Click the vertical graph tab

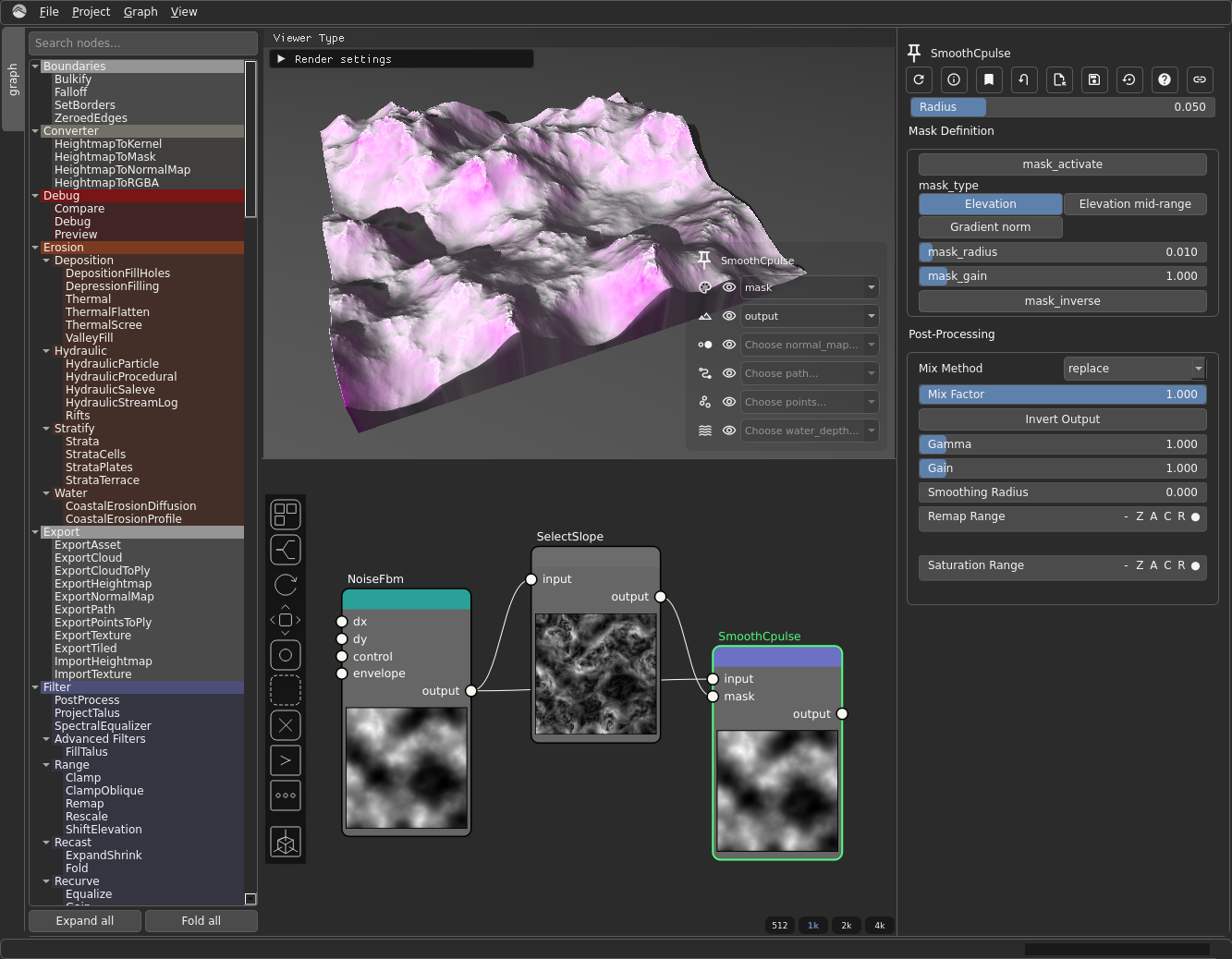[13, 79]
